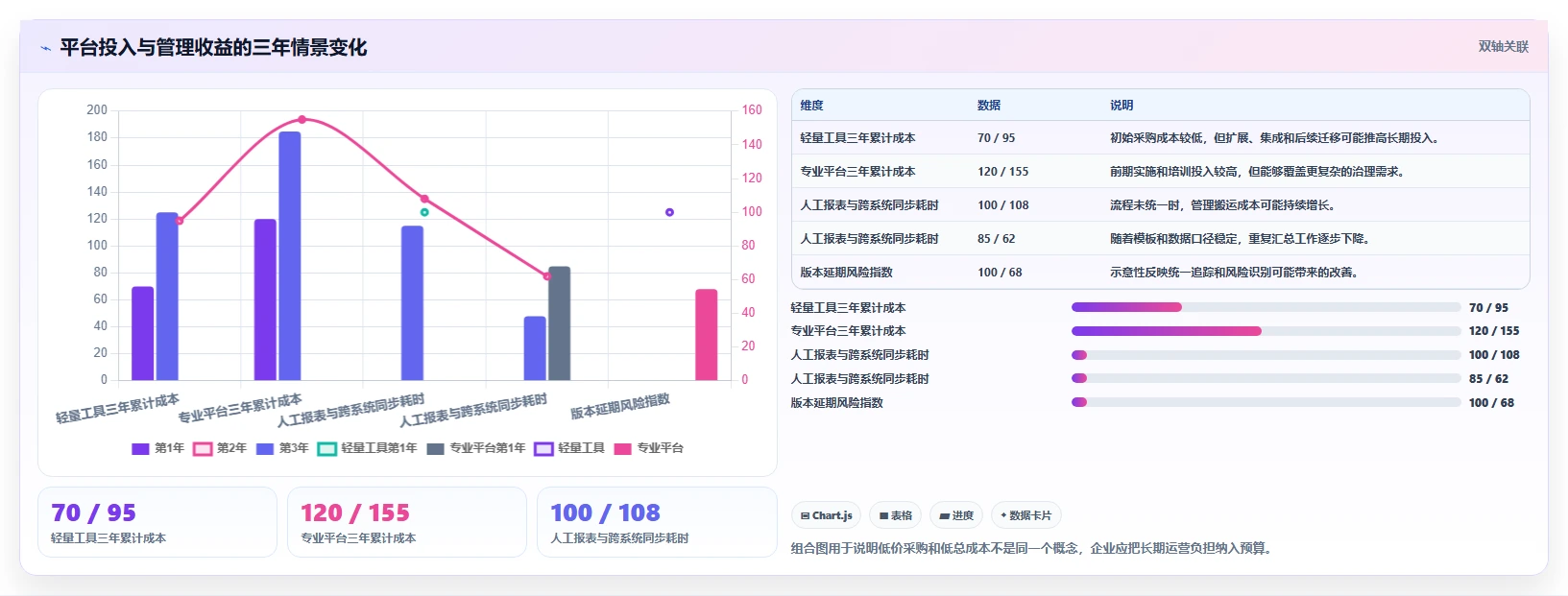Click progress bar valued 100 / 108
Screen dimensions: 1568x596
coord(1266,355)
